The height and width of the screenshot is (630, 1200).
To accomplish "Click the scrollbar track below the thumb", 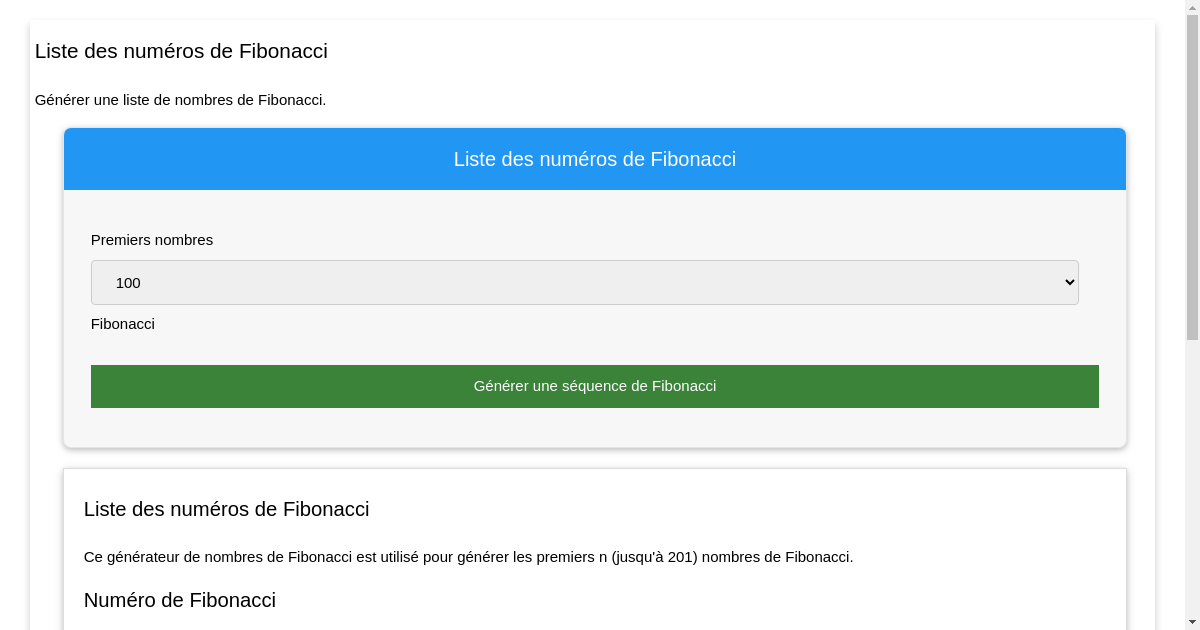I will point(1192,480).
